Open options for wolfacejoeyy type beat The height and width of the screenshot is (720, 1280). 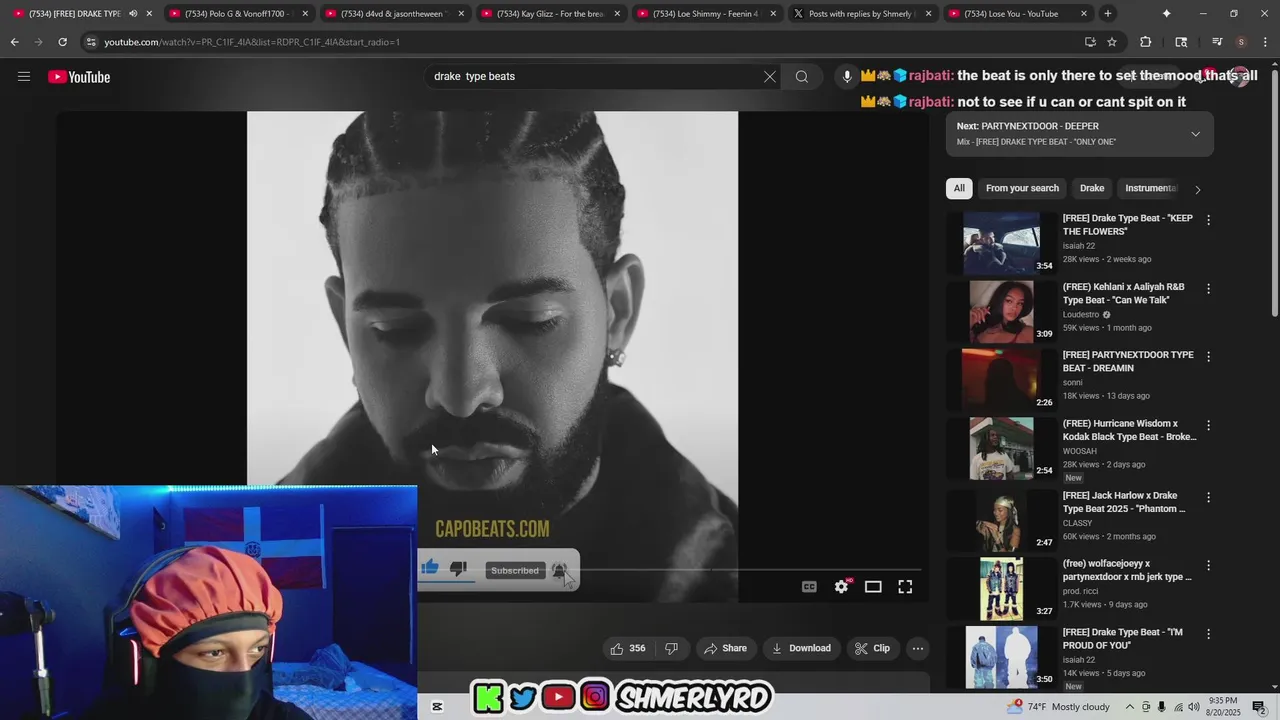[x=1208, y=565]
